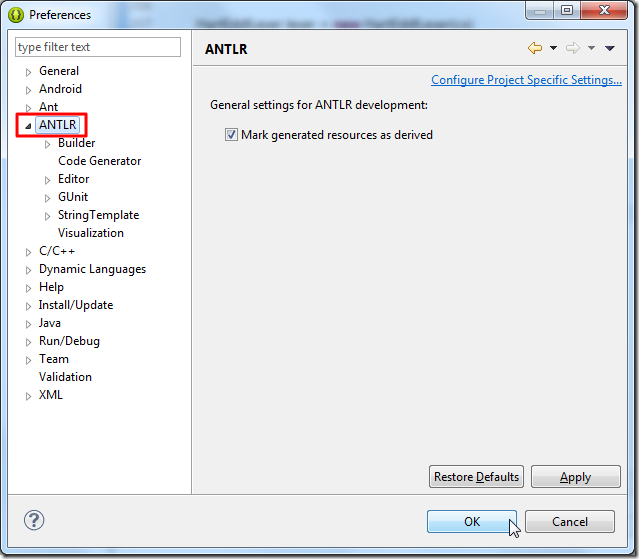The width and height of the screenshot is (639, 559).
Task: Expand the Android tree node
Action: coord(28,90)
